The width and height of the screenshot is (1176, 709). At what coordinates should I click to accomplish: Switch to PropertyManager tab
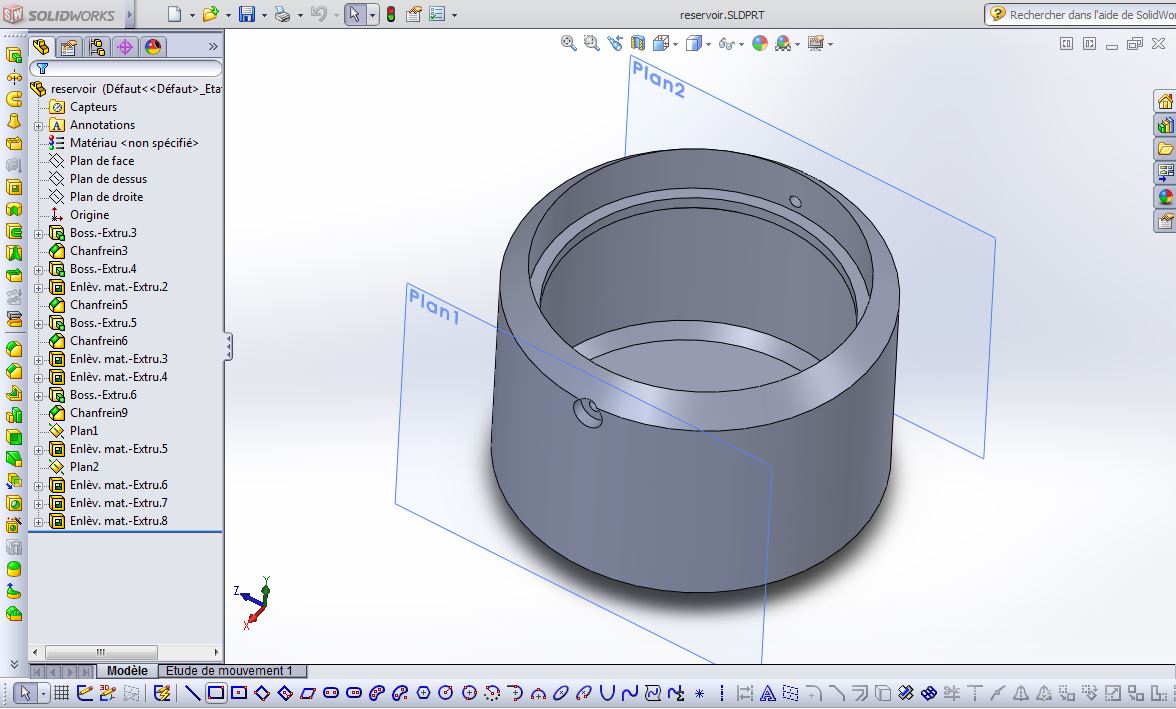tap(69, 47)
